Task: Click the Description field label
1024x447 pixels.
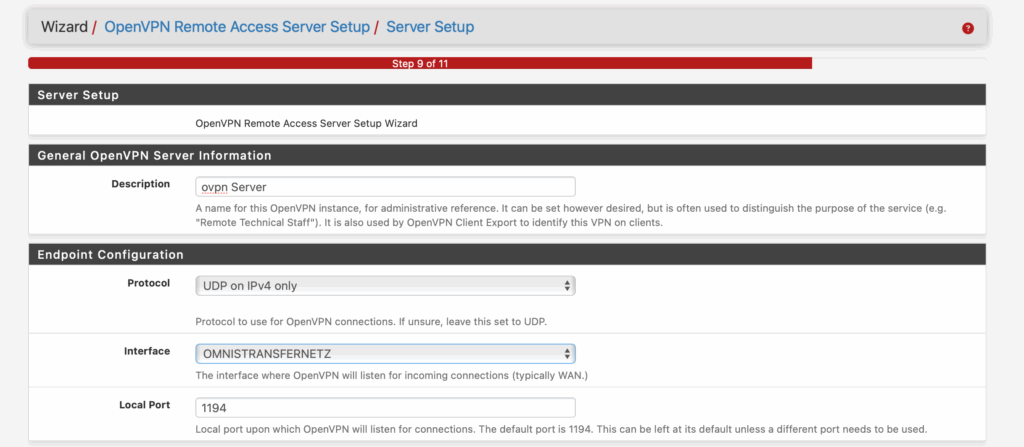Action: pos(141,184)
